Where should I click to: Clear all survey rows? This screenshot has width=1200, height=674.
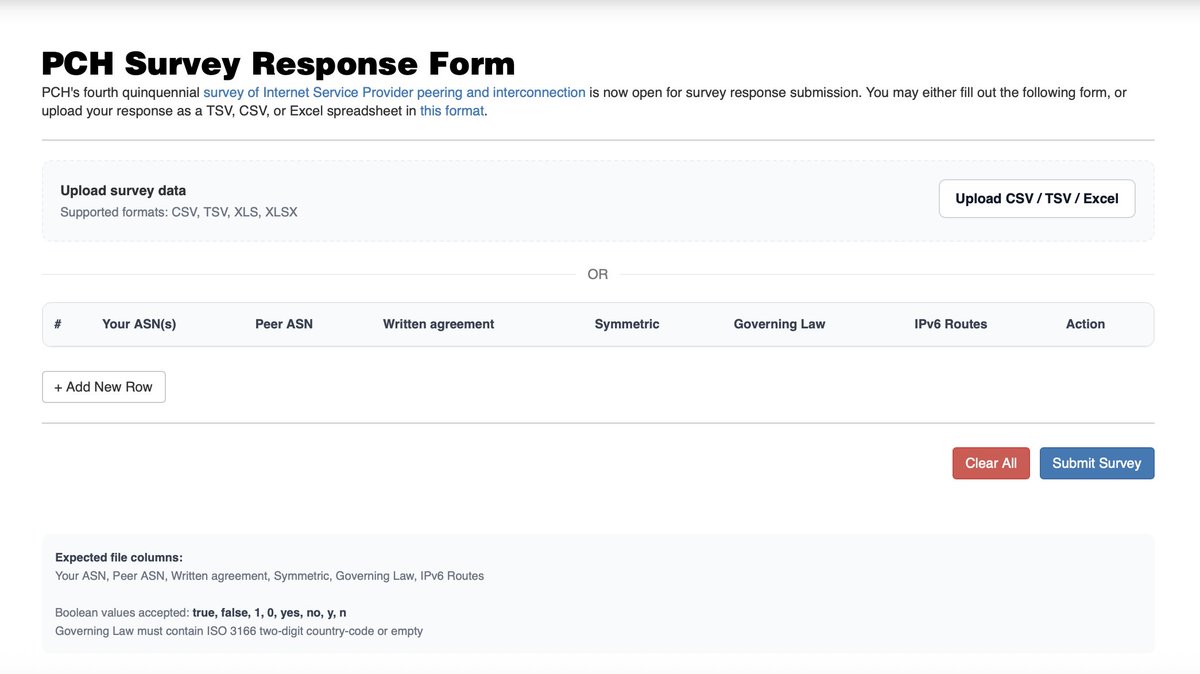point(991,463)
